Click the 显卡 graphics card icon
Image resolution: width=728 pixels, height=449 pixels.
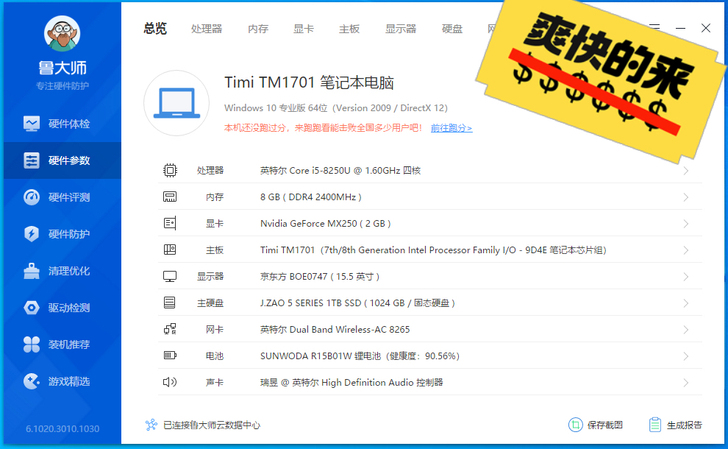170,223
